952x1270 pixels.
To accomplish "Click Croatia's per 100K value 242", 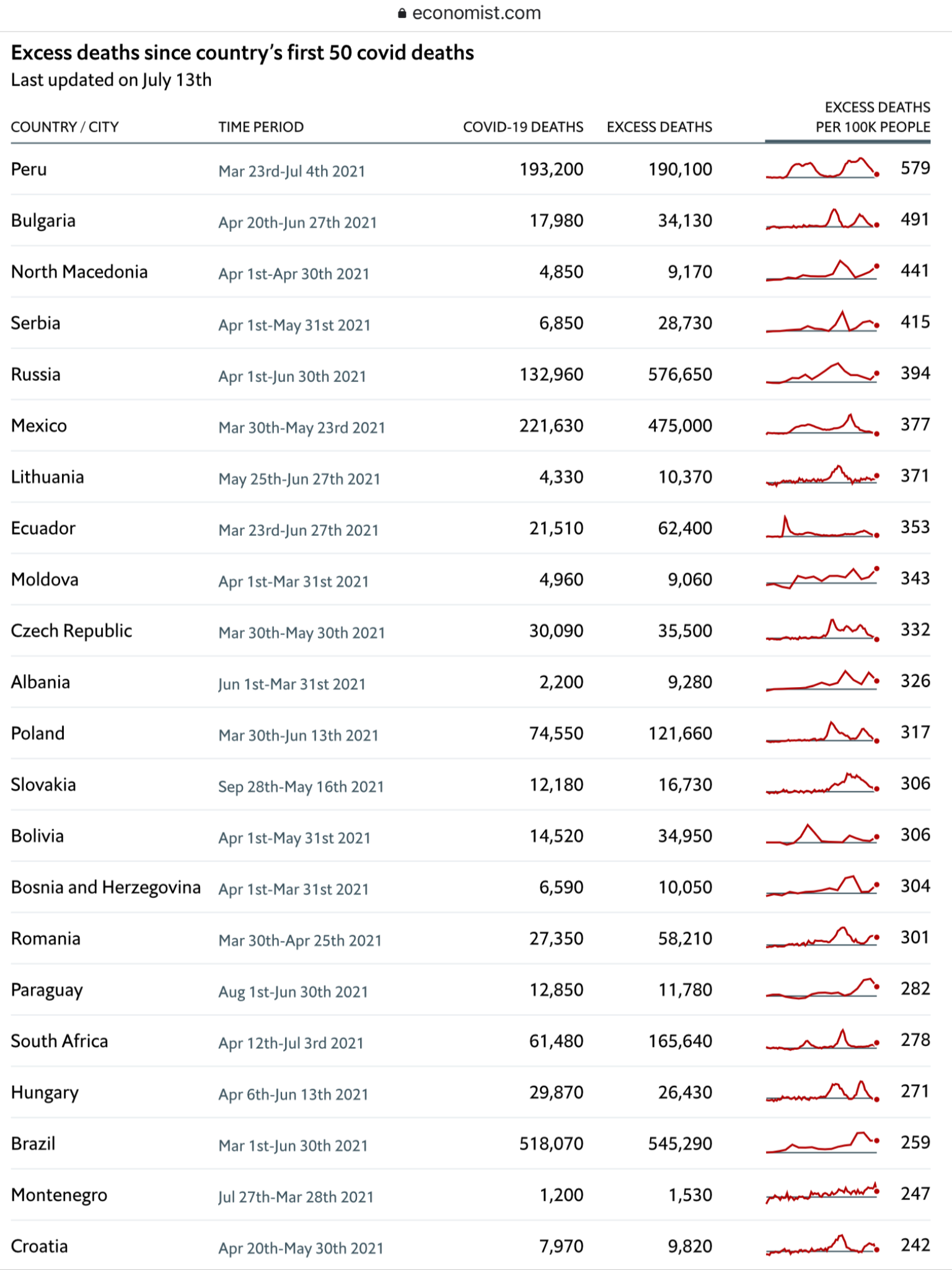I will 915,1245.
